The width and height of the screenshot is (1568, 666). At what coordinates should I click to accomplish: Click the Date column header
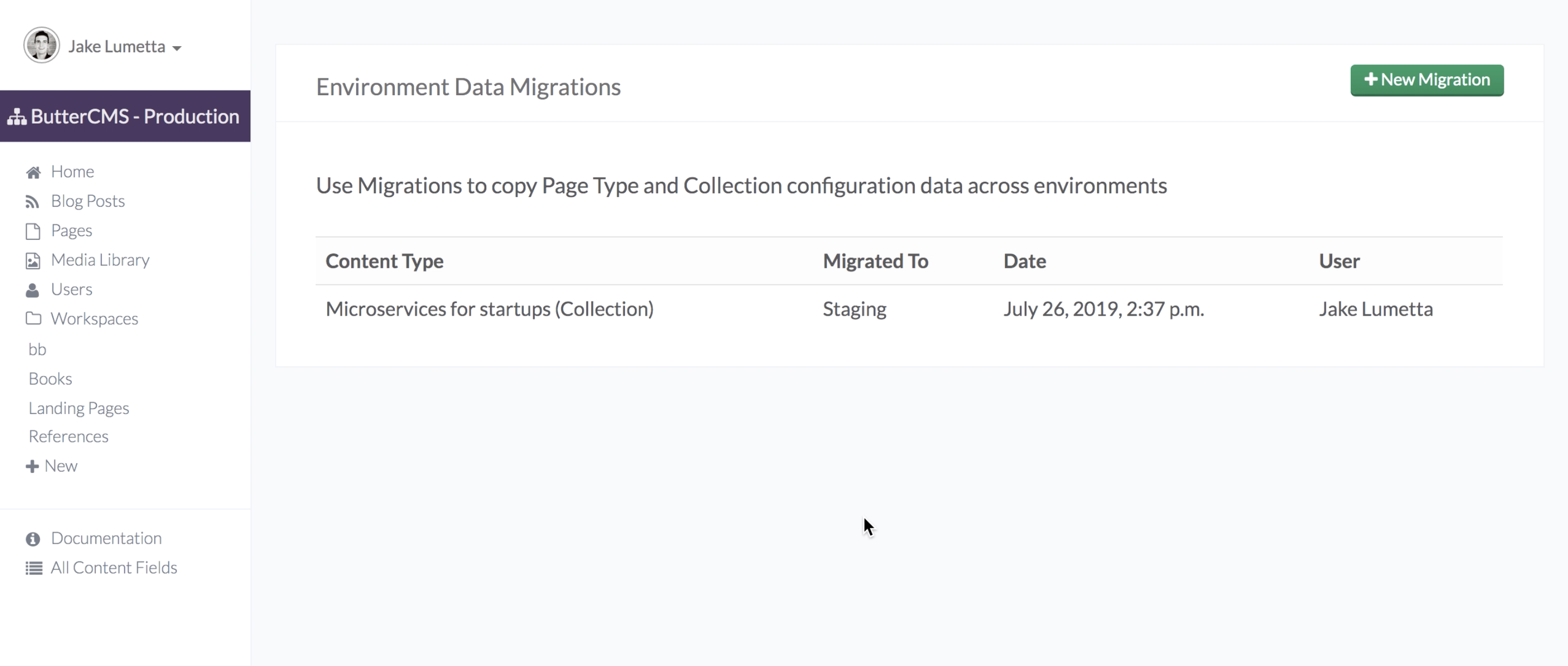coord(1025,261)
